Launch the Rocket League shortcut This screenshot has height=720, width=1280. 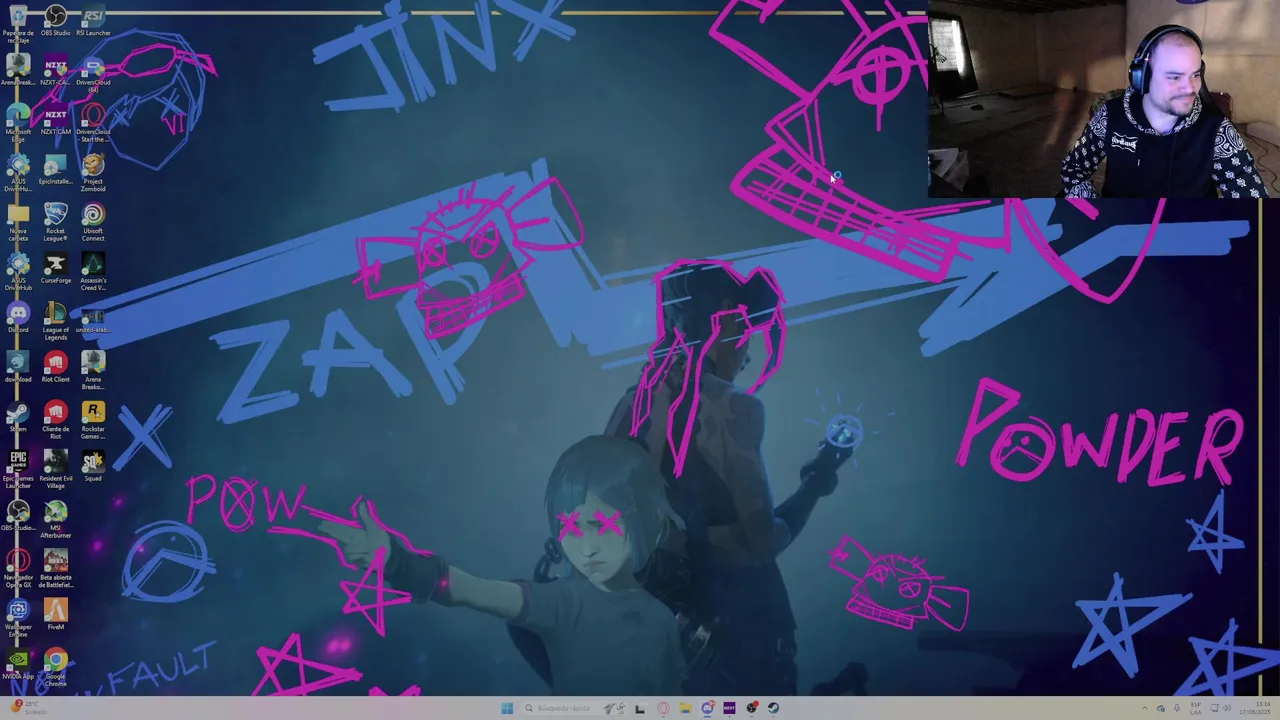(55, 222)
